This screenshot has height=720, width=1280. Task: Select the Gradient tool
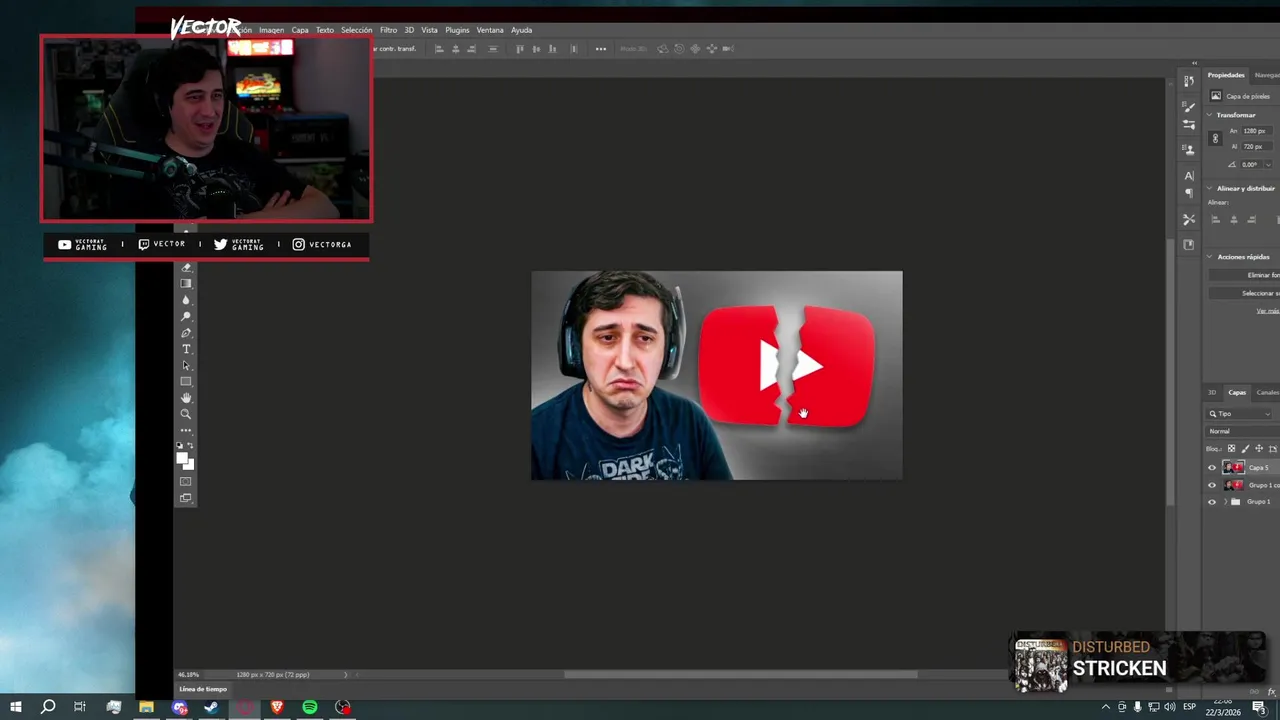[x=186, y=284]
